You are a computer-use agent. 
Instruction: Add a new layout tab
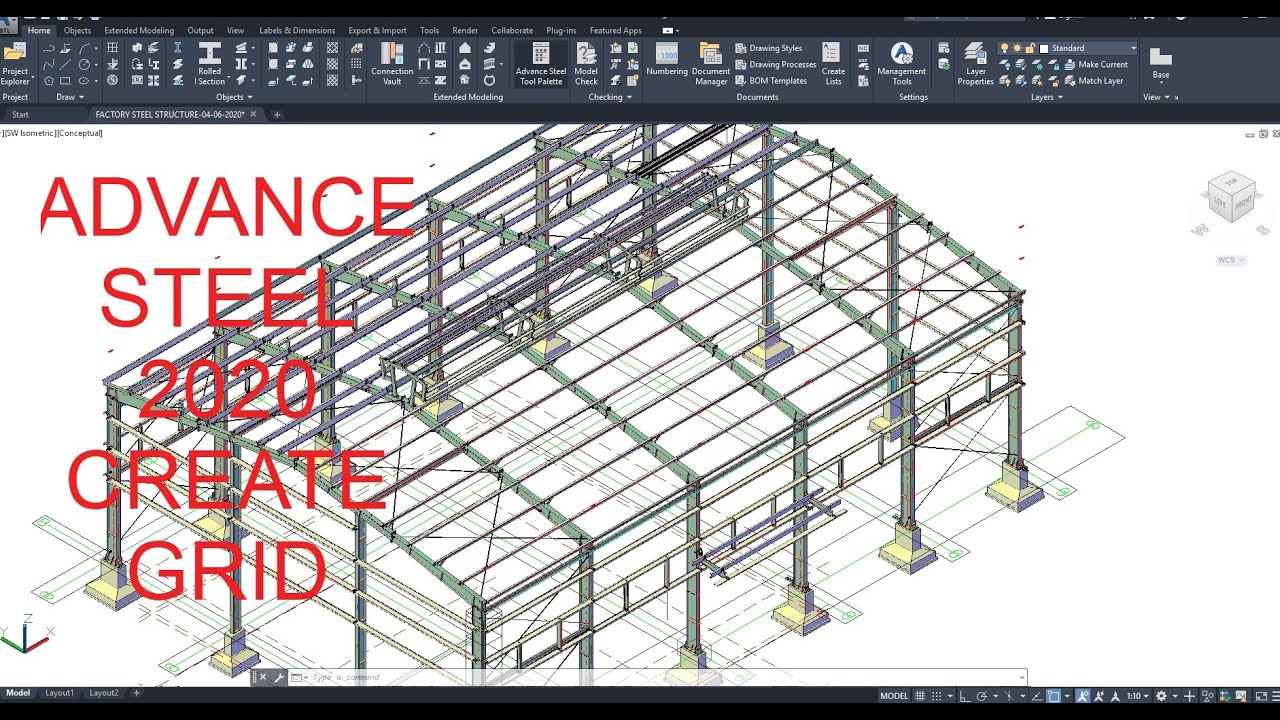(x=137, y=693)
